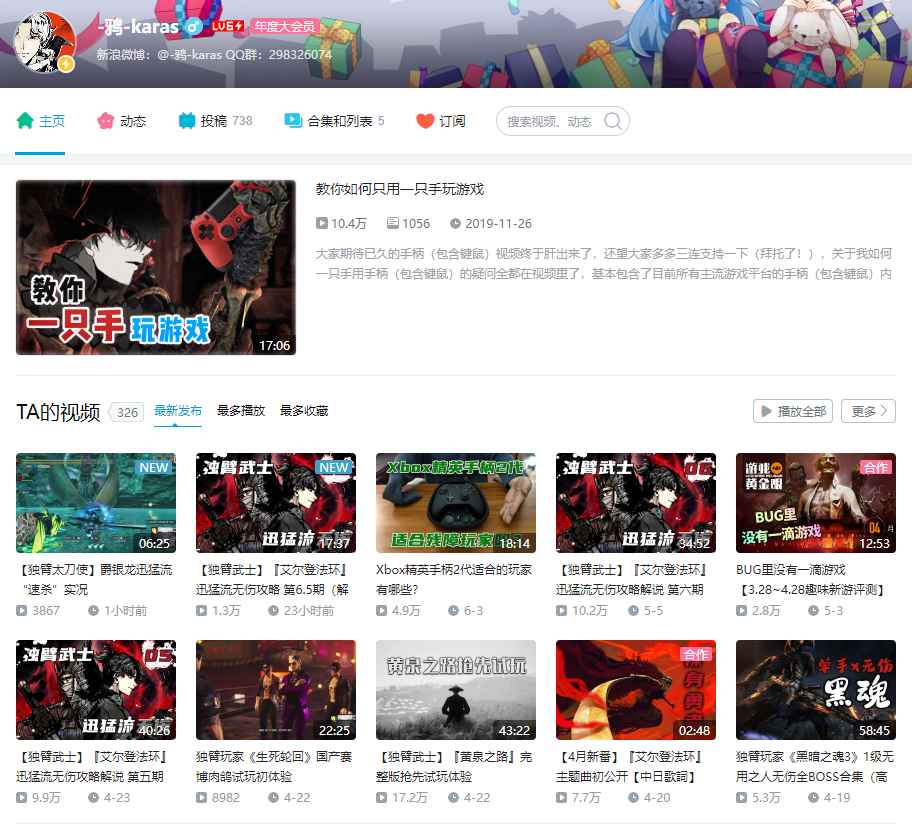
Task: Open 迅猛流无伤攻略 第6.5期 thumbnail
Action: (276, 503)
